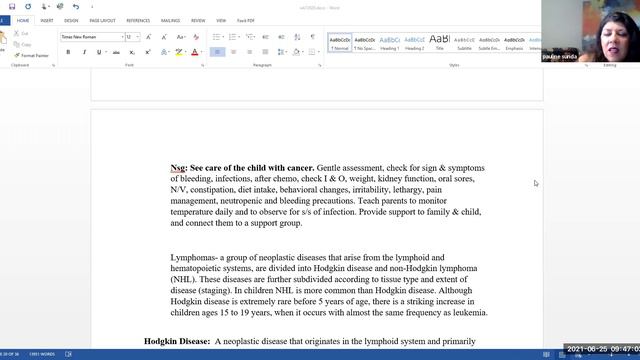Screen dimensions: 640x360
Task: Open the Borders dropdown
Action: 313,52
